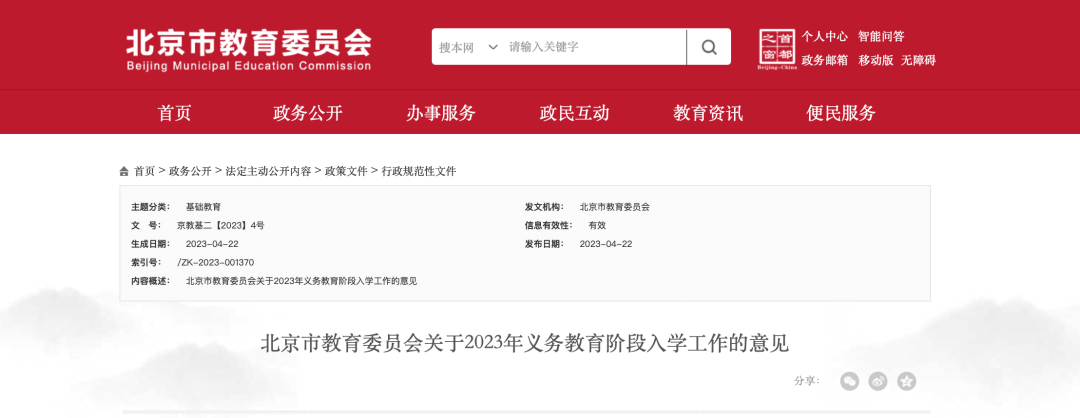Open the 智能问答 link
Screen dimensions: 1080x418
881,36
